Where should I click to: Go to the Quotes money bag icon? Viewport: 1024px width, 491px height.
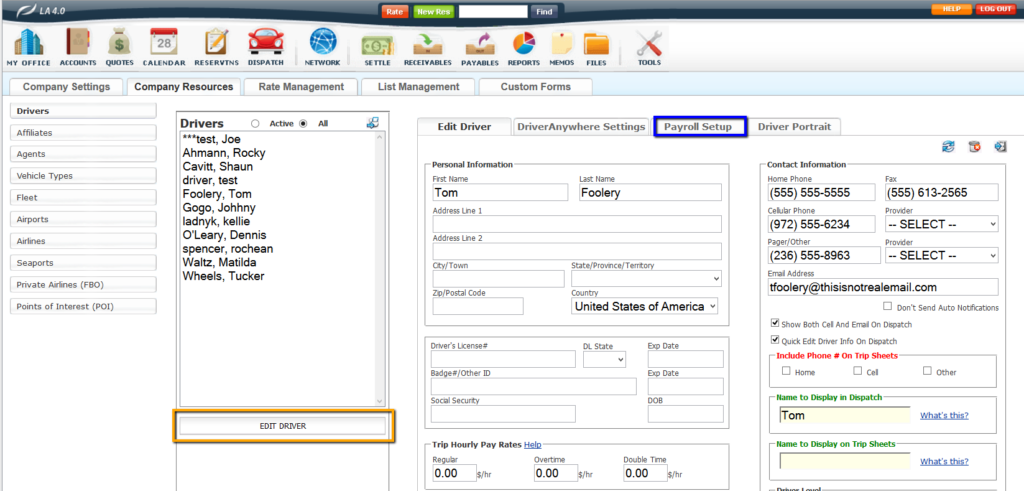[119, 46]
